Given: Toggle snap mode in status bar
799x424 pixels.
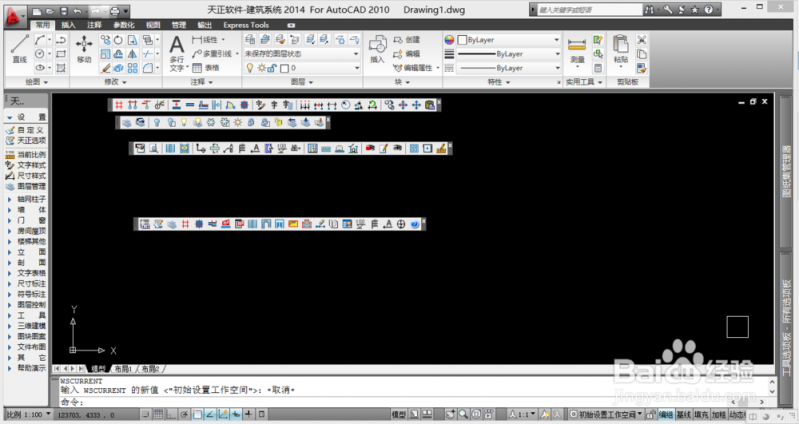Looking at the screenshot, I should [146, 414].
